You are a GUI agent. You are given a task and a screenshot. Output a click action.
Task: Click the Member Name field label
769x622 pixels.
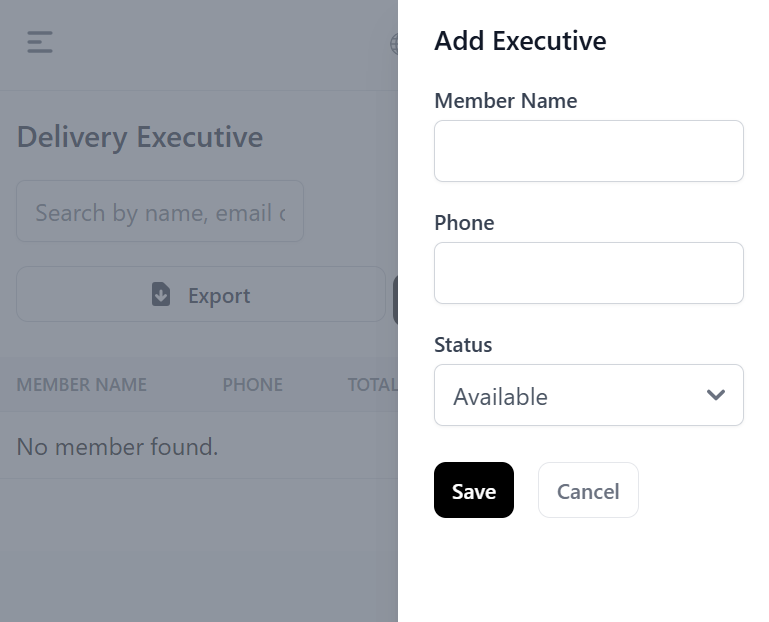tap(505, 100)
